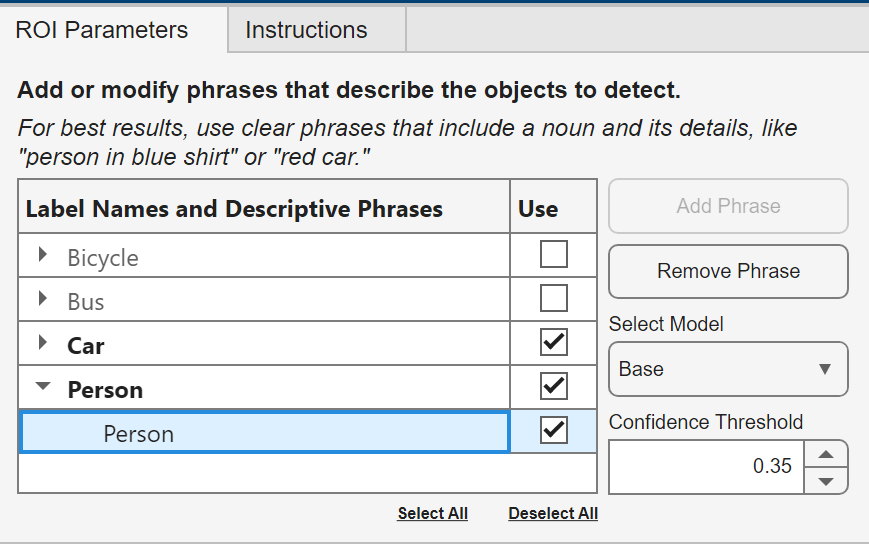Click the Deselect All link
Viewport: 869px width, 544px height.
pyautogui.click(x=553, y=514)
